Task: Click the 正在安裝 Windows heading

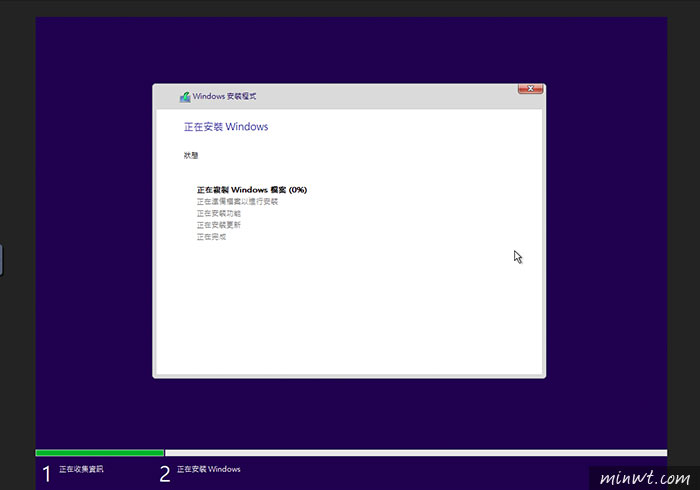Action: tap(226, 127)
